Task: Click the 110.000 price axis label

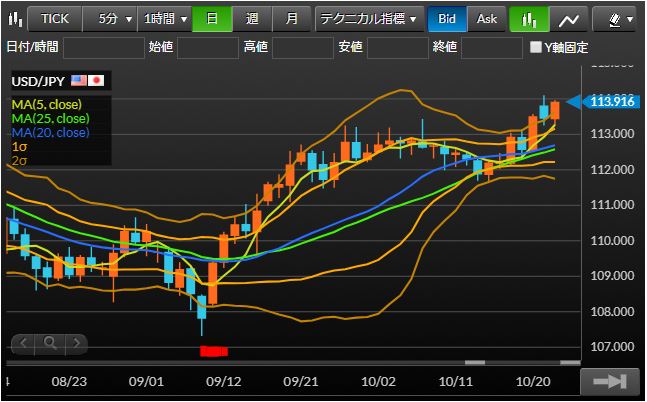Action: pos(612,241)
